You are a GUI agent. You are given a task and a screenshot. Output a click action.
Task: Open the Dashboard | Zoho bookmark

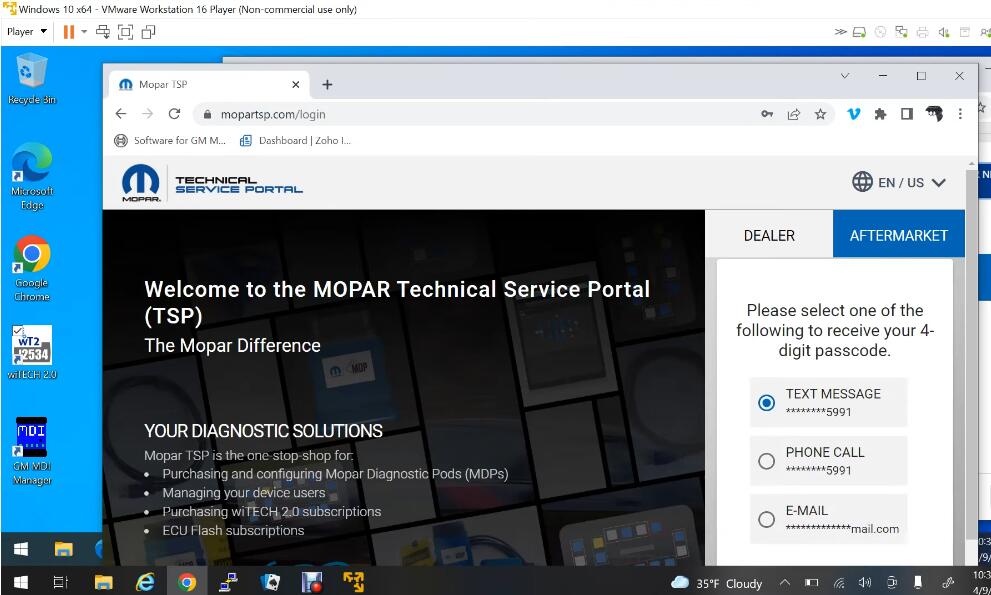click(295, 140)
